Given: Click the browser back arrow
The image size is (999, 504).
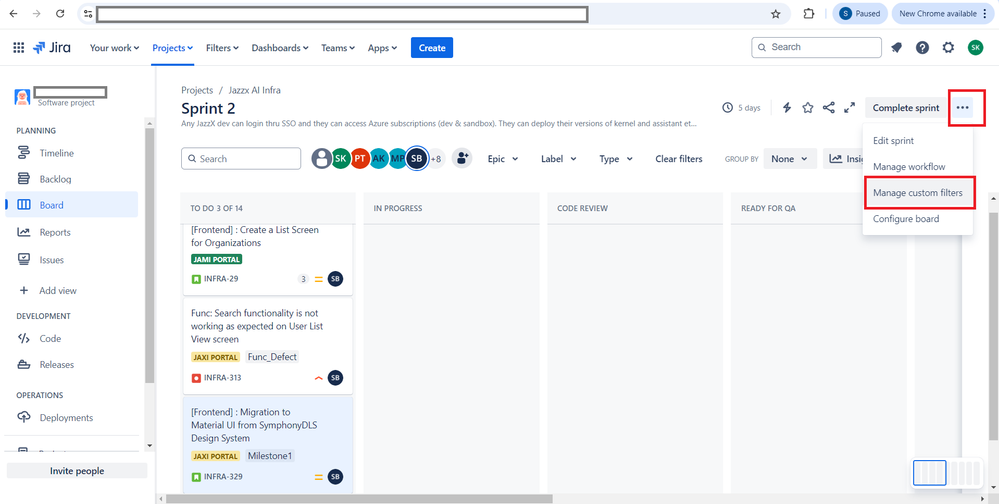Looking at the screenshot, I should pyautogui.click(x=13, y=13).
